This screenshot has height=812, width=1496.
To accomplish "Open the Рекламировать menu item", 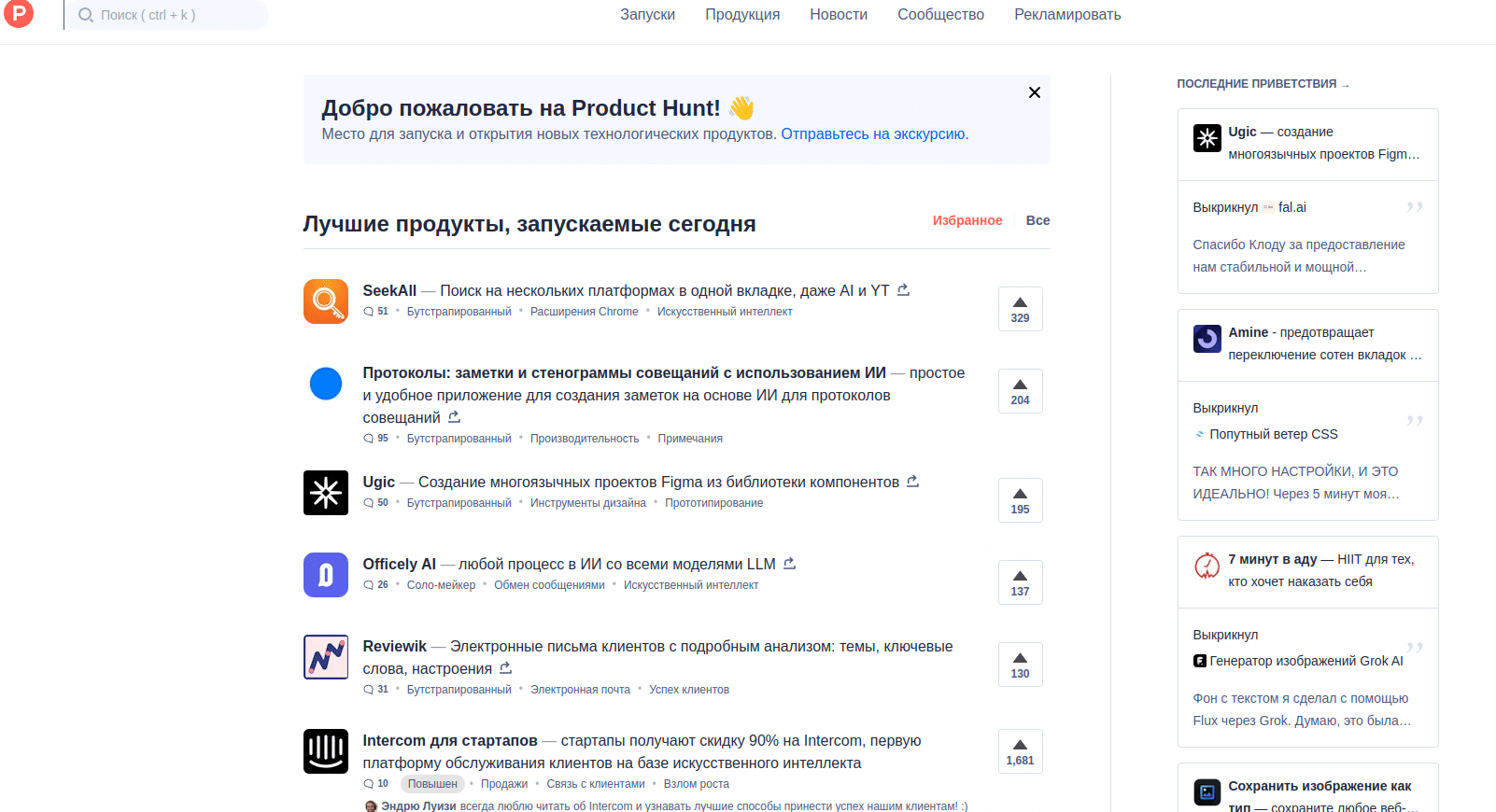I will pyautogui.click(x=1067, y=15).
